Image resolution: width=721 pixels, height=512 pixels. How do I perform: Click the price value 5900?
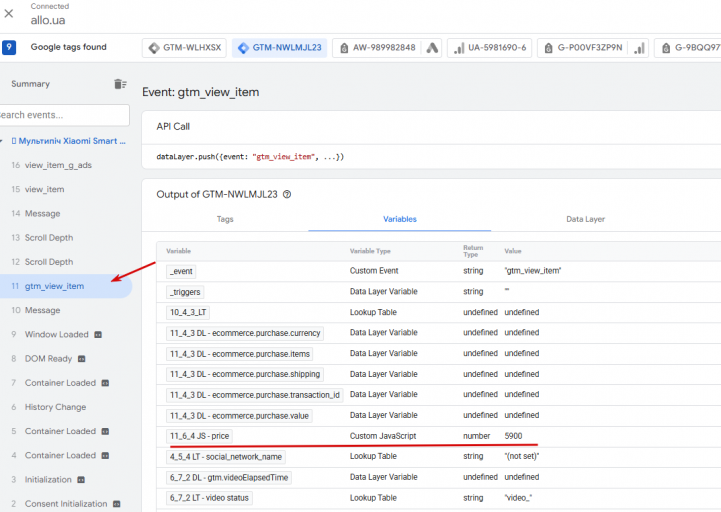click(513, 436)
